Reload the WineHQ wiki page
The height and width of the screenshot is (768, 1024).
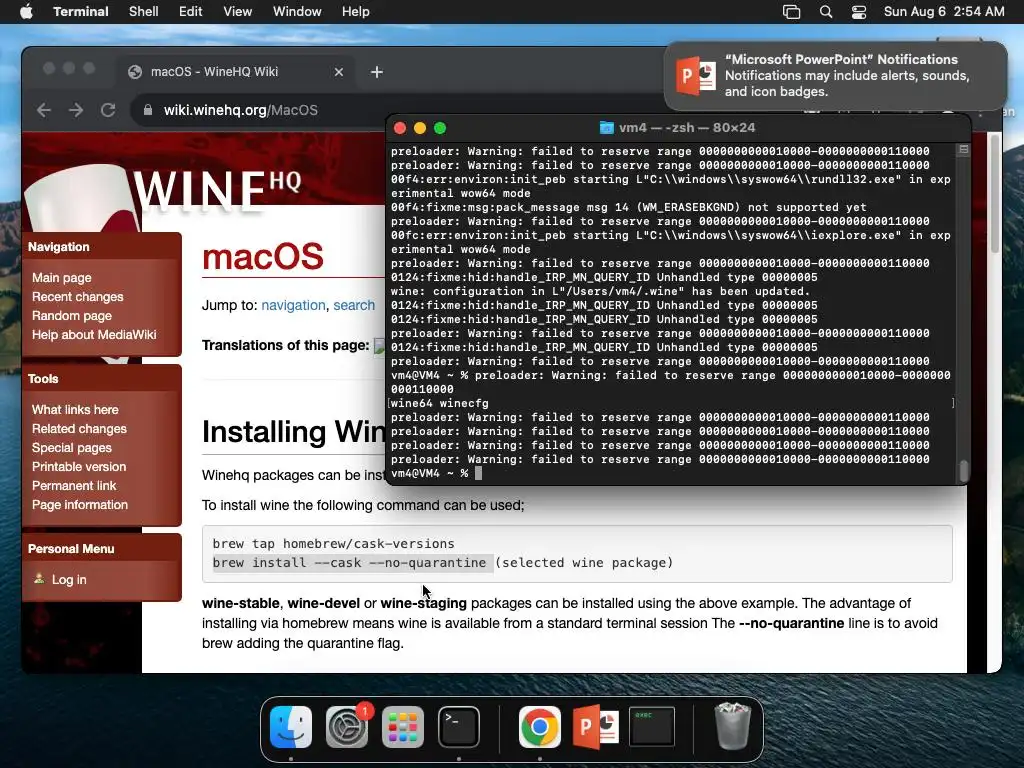point(108,110)
